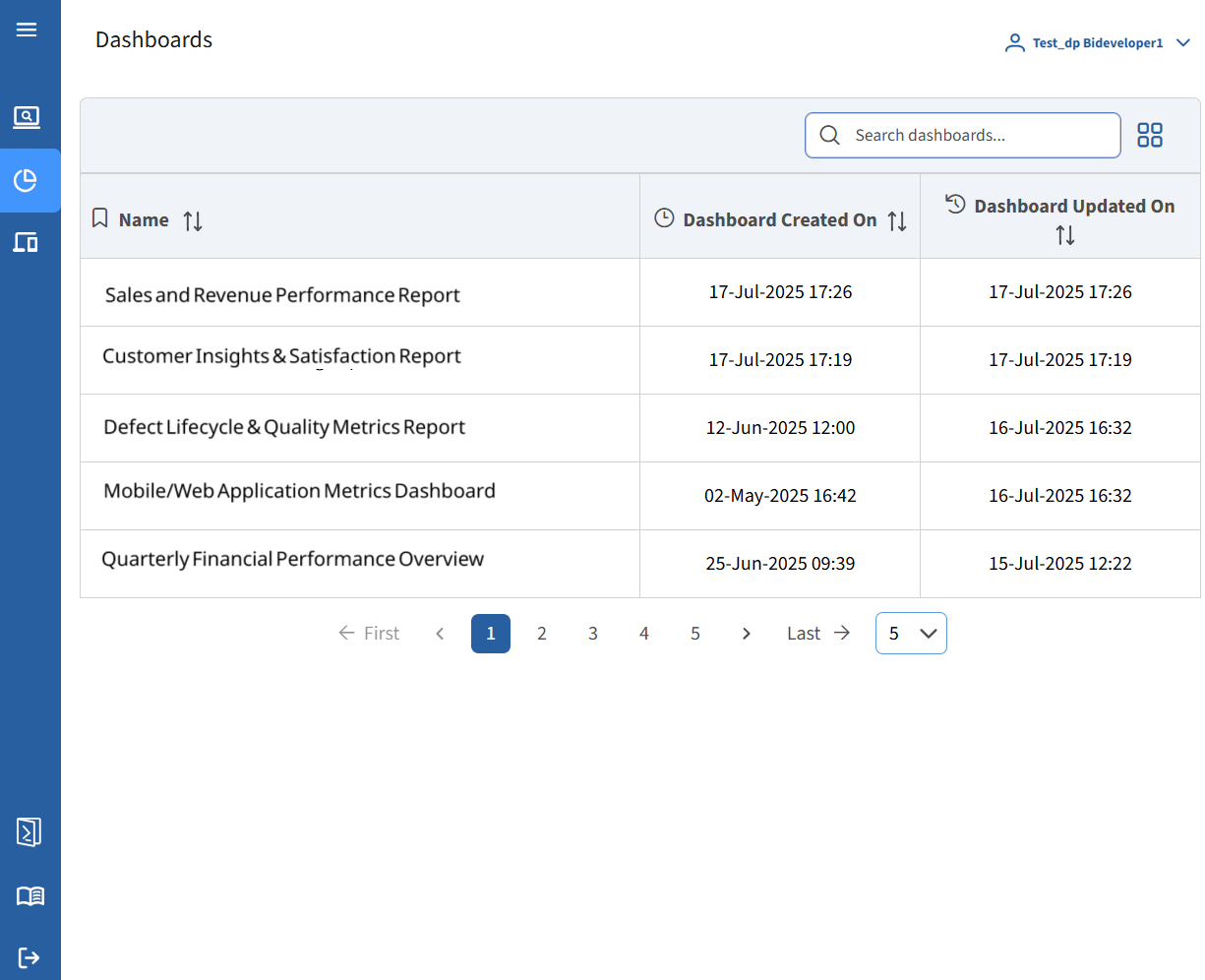Open the book documentation icon in sidebar
The image size is (1205, 980).
point(30,896)
